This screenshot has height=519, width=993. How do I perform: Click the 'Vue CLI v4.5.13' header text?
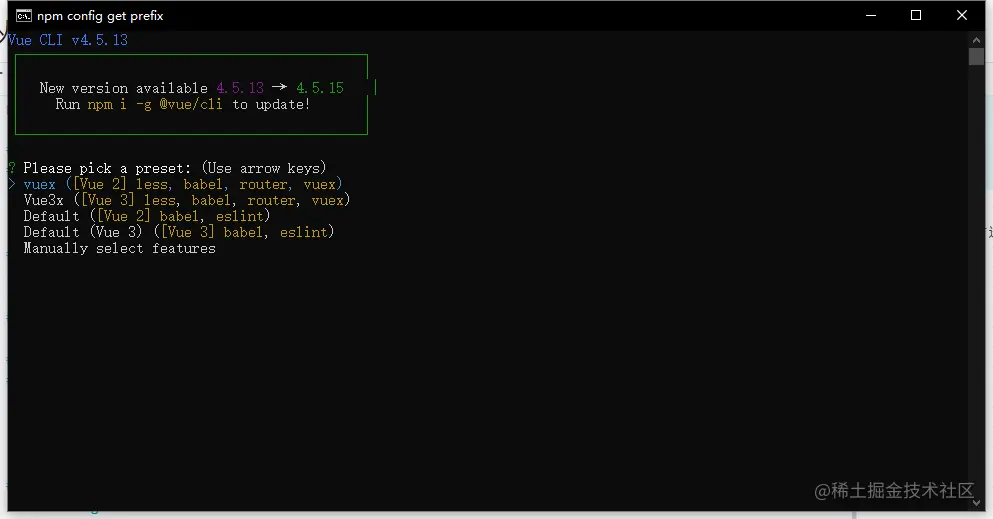tap(68, 40)
